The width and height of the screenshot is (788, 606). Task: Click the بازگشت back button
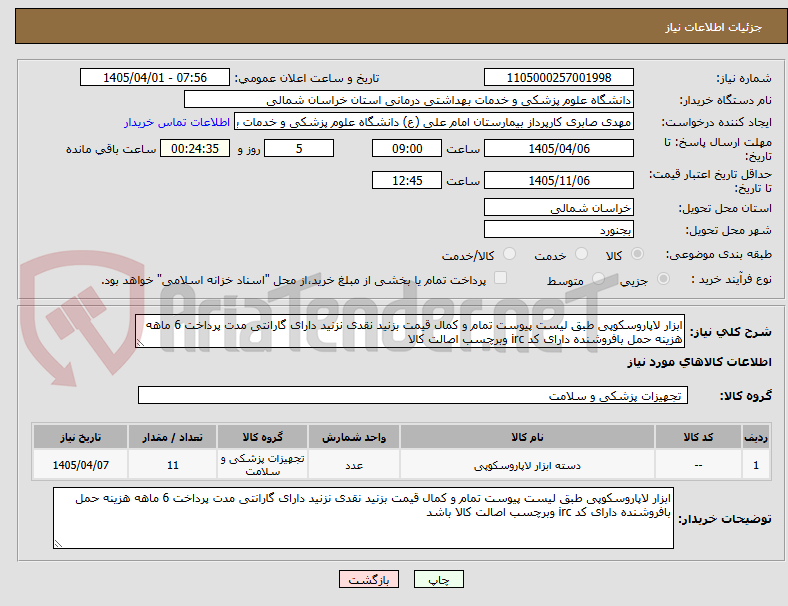(369, 579)
